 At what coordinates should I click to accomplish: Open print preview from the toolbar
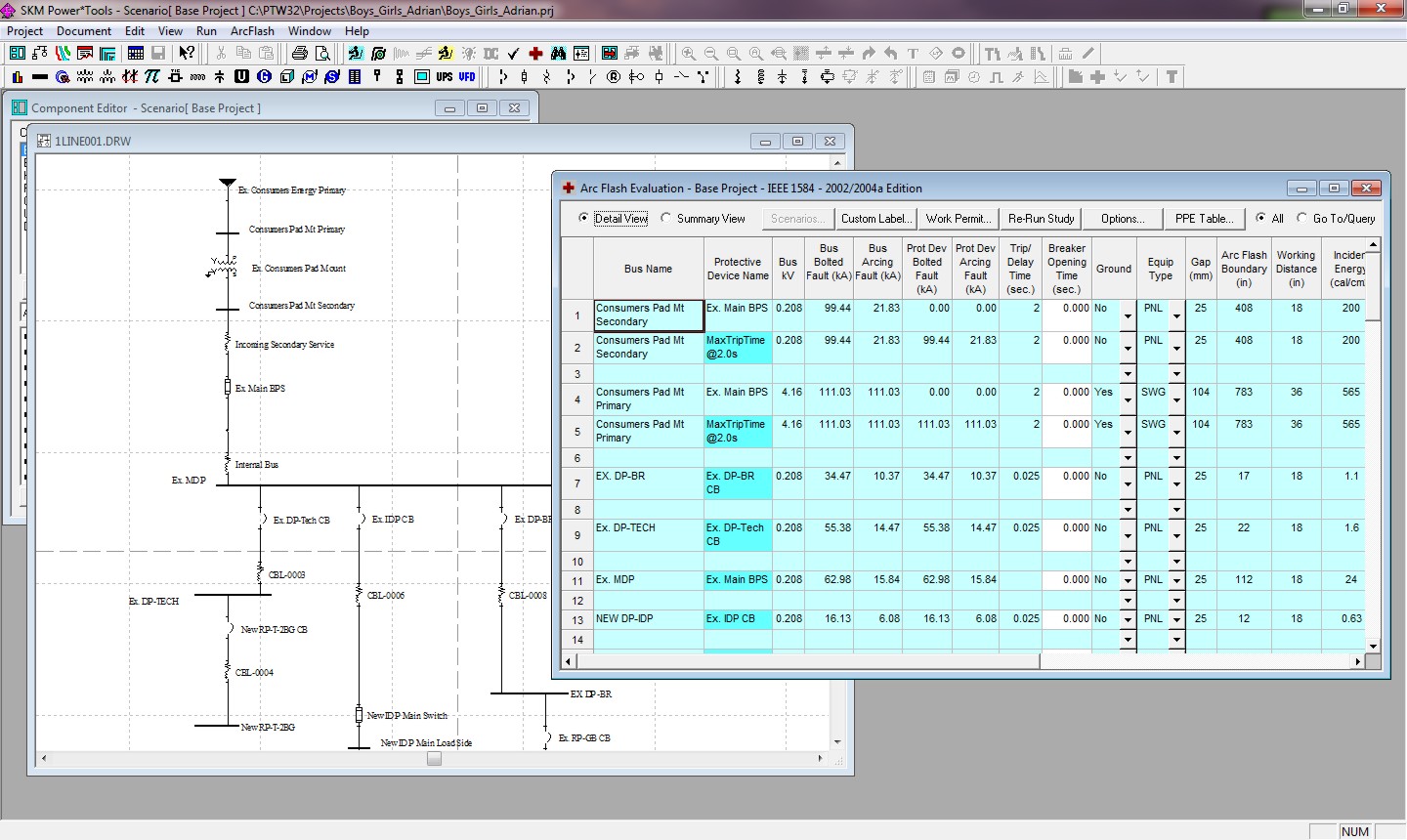pyautogui.click(x=322, y=54)
